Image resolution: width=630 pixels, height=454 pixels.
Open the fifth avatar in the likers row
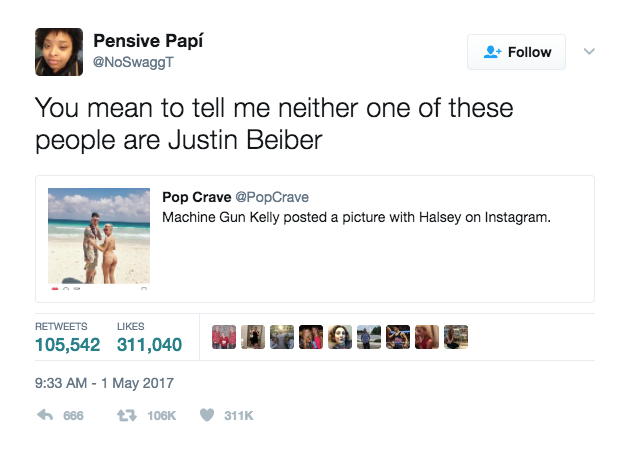point(340,336)
